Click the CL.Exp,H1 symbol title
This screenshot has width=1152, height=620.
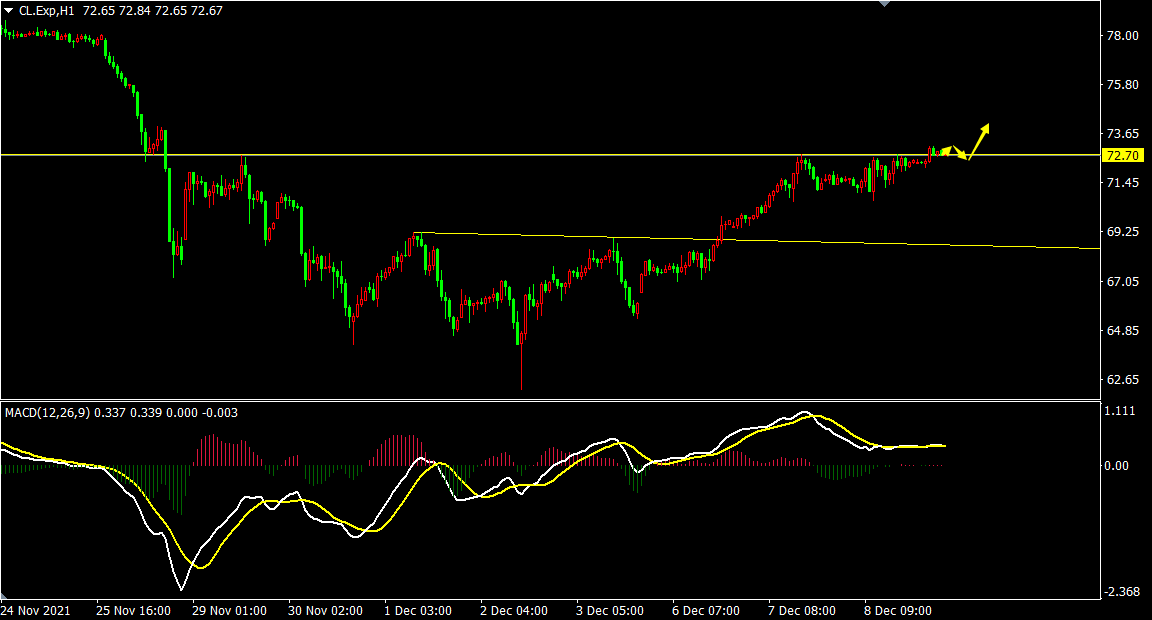46,10
